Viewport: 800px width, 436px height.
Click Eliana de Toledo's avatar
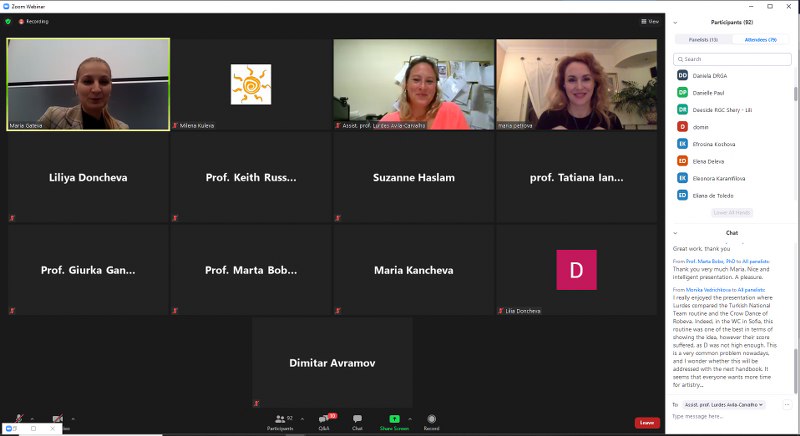tap(683, 195)
